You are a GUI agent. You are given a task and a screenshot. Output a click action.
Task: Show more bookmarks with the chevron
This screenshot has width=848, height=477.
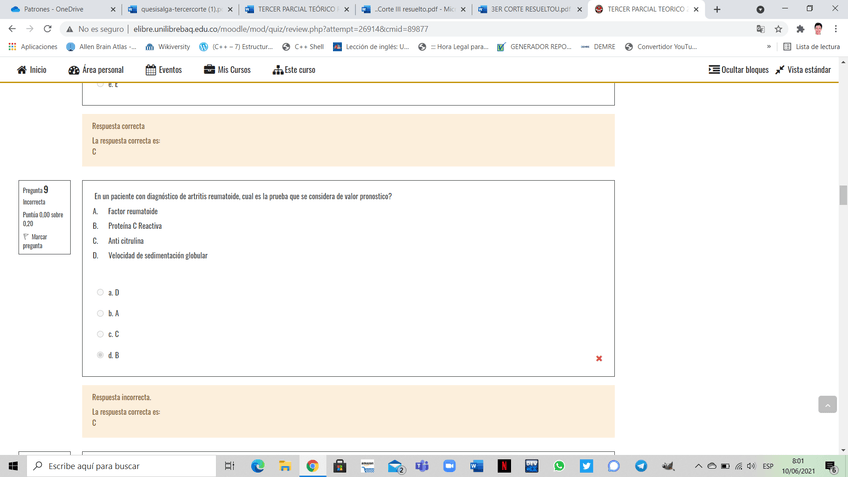pyautogui.click(x=768, y=47)
